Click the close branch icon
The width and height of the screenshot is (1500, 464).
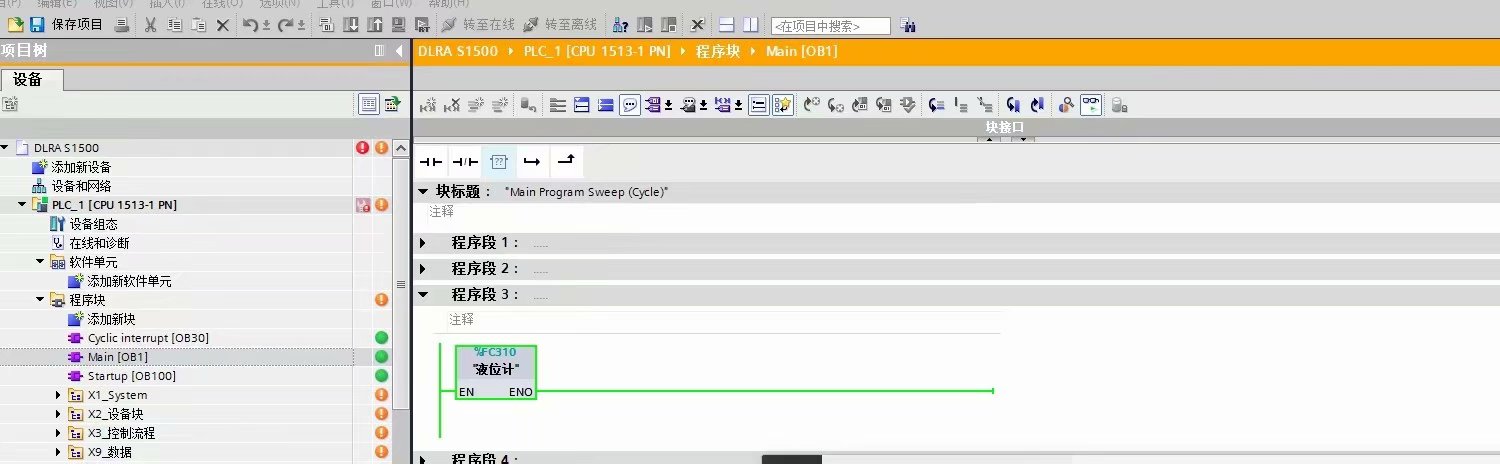tap(566, 161)
